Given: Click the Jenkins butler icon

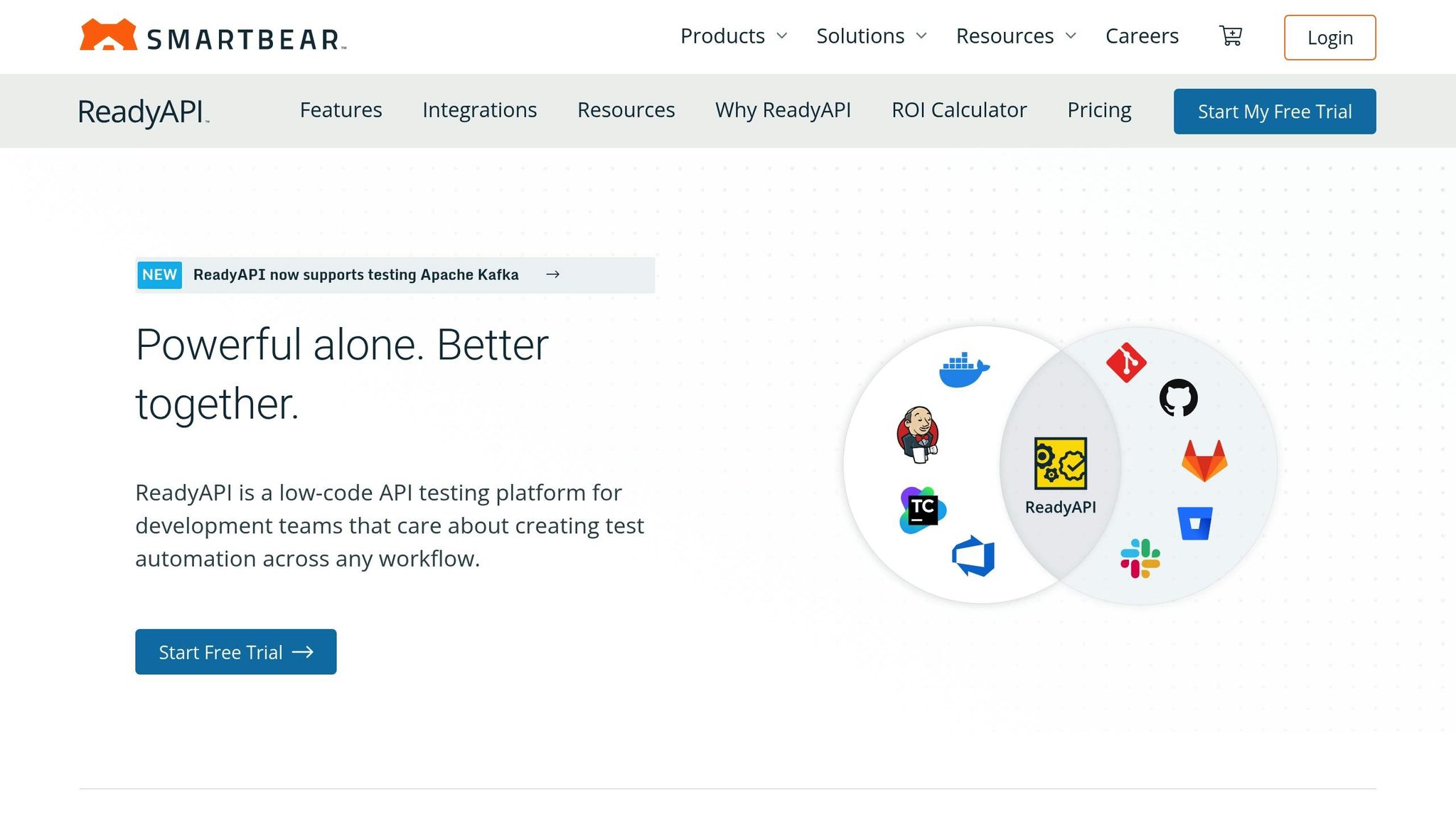Looking at the screenshot, I should (918, 434).
